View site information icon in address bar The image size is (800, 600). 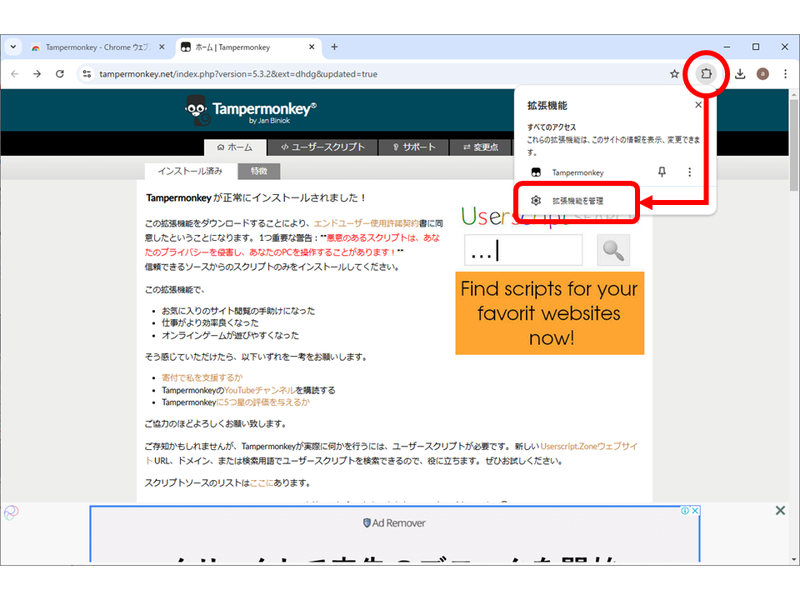[x=87, y=74]
